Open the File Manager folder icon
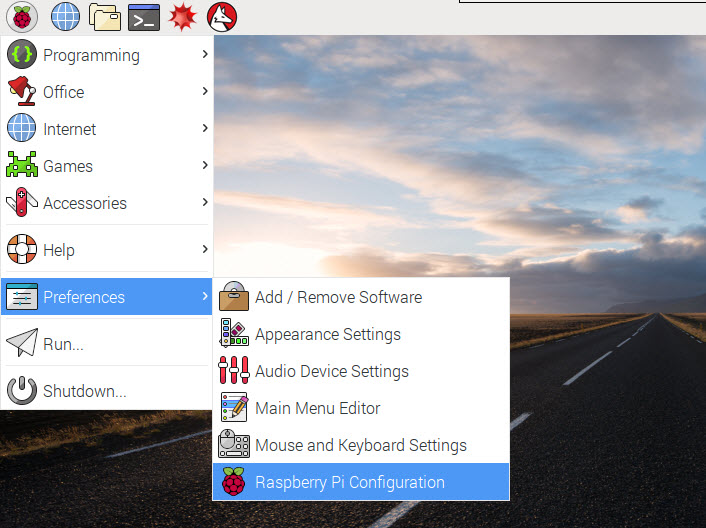Image resolution: width=706 pixels, height=528 pixels. click(x=105, y=17)
